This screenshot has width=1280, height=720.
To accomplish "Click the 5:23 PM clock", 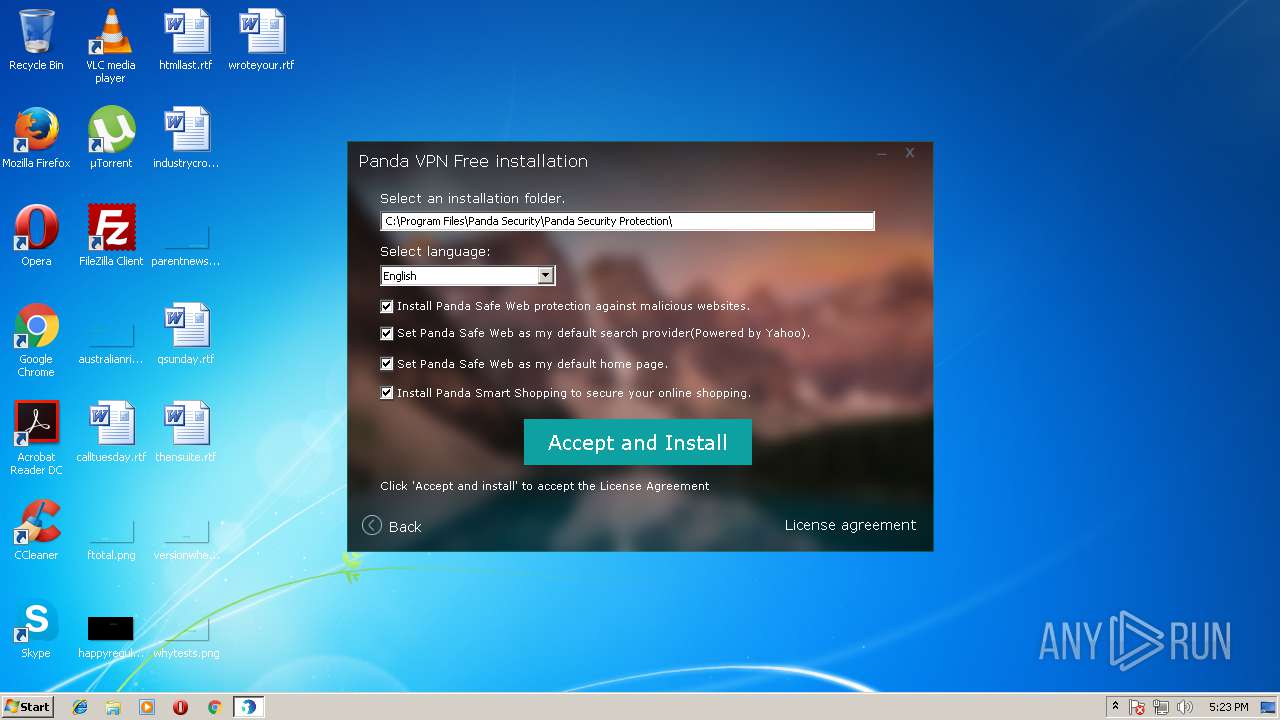I will 1228,707.
